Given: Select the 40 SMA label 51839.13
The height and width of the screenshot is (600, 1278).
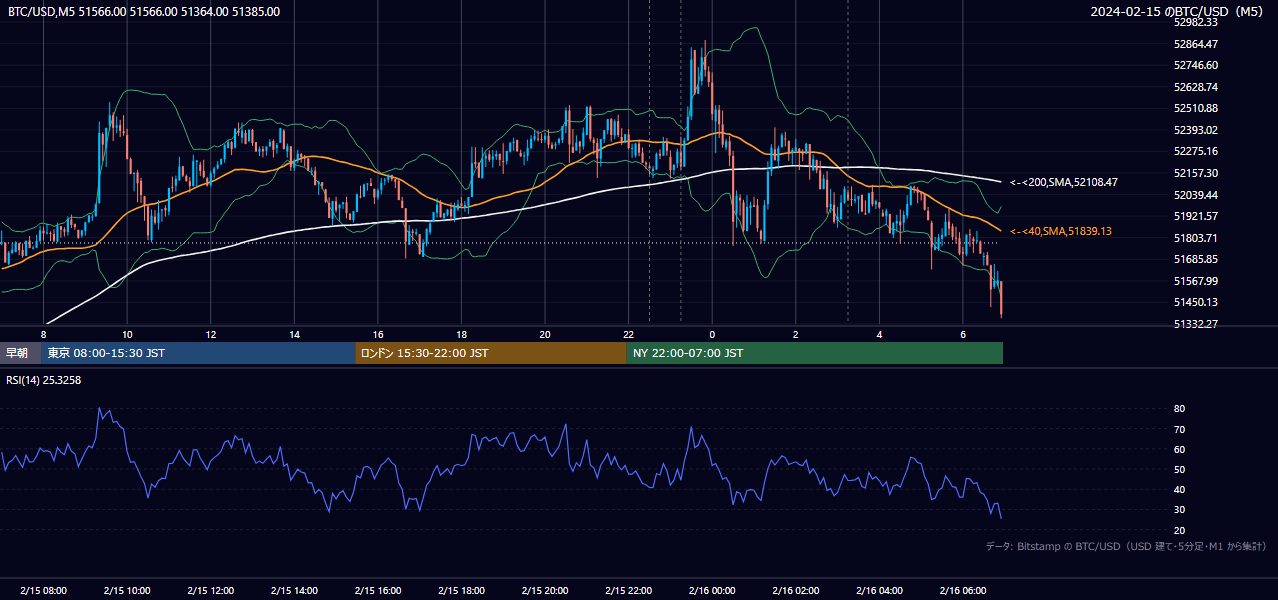Looking at the screenshot, I should 1060,231.
